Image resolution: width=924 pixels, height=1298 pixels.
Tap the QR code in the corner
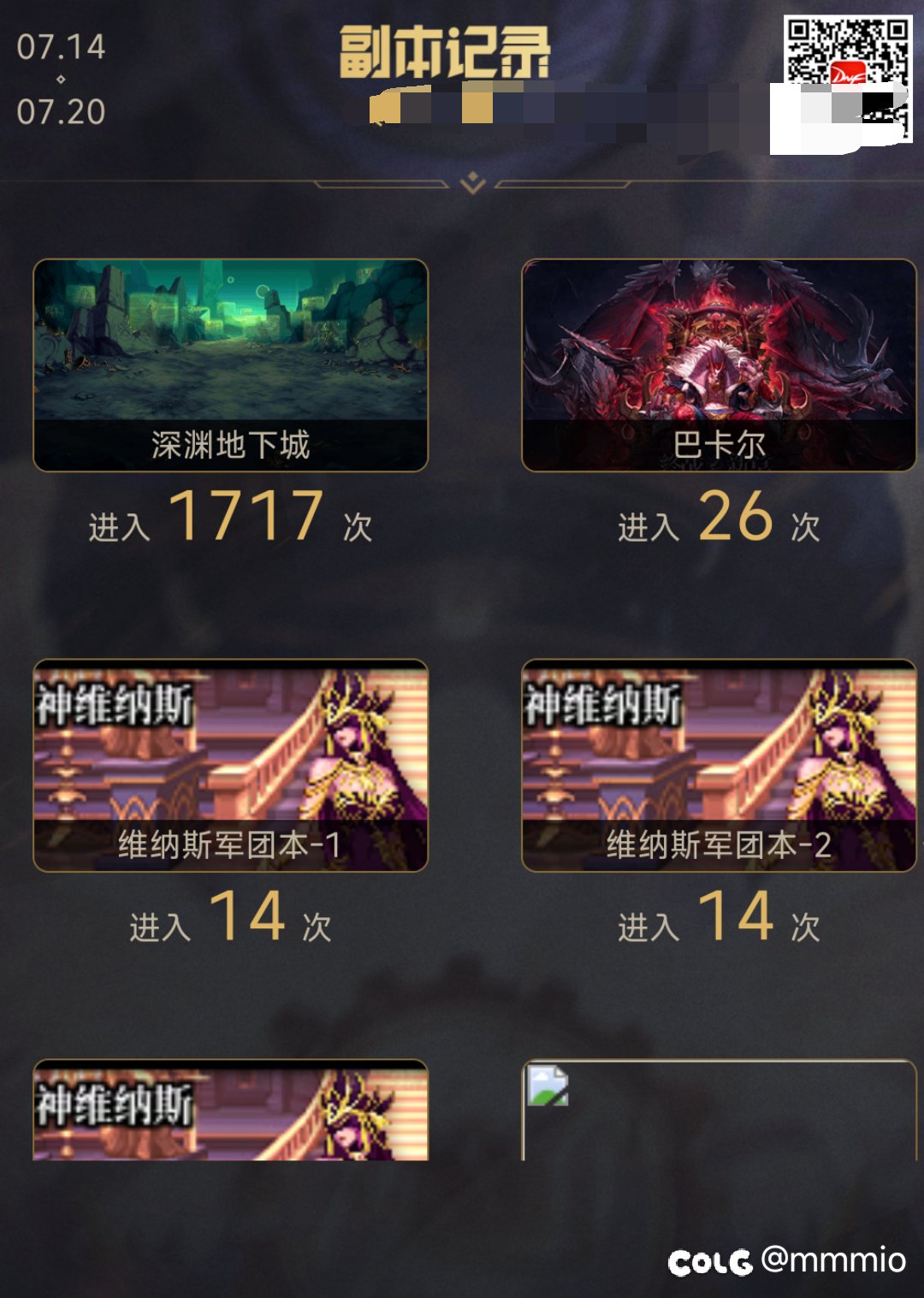(x=847, y=78)
